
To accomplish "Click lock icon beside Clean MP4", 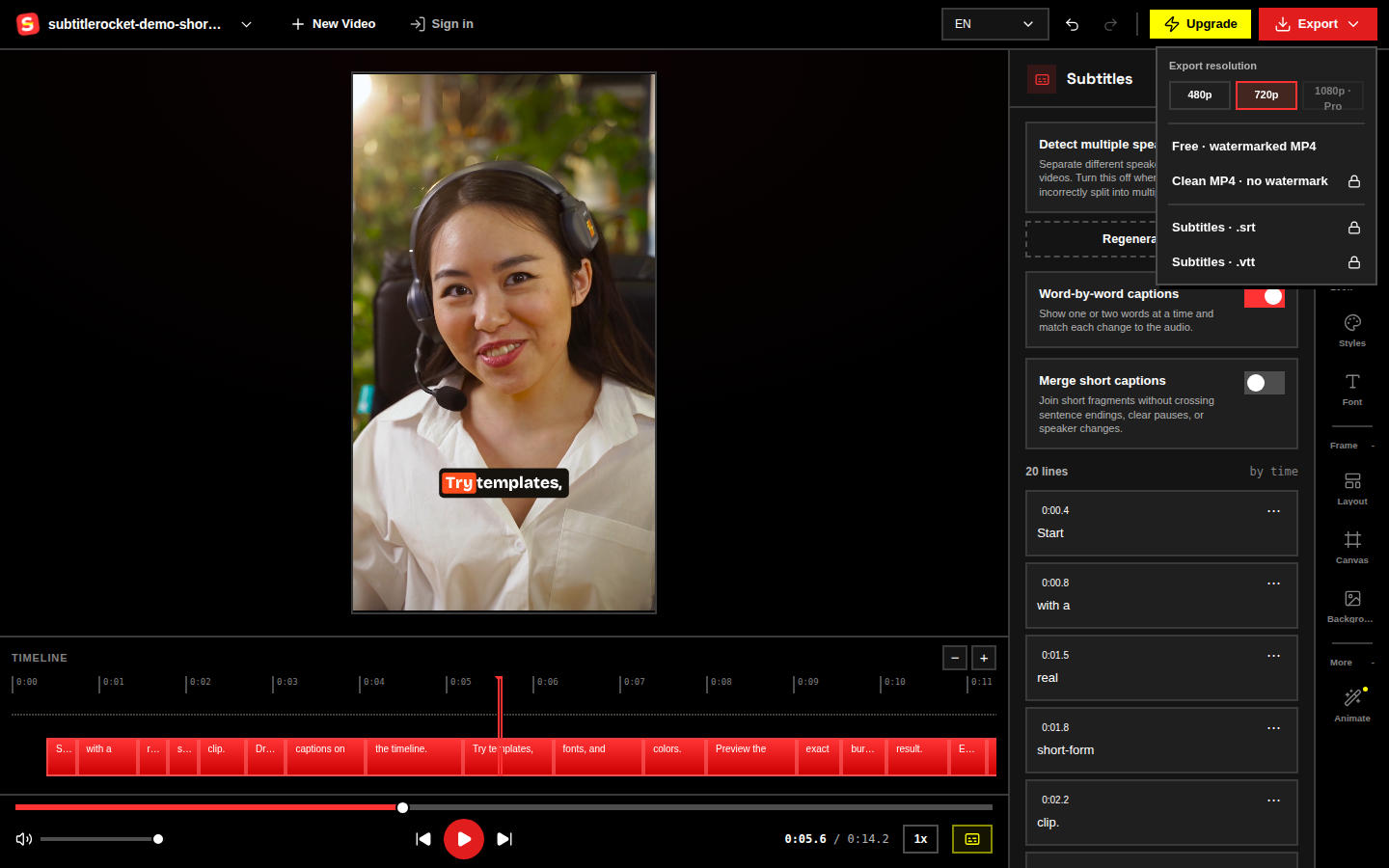I will [1354, 181].
